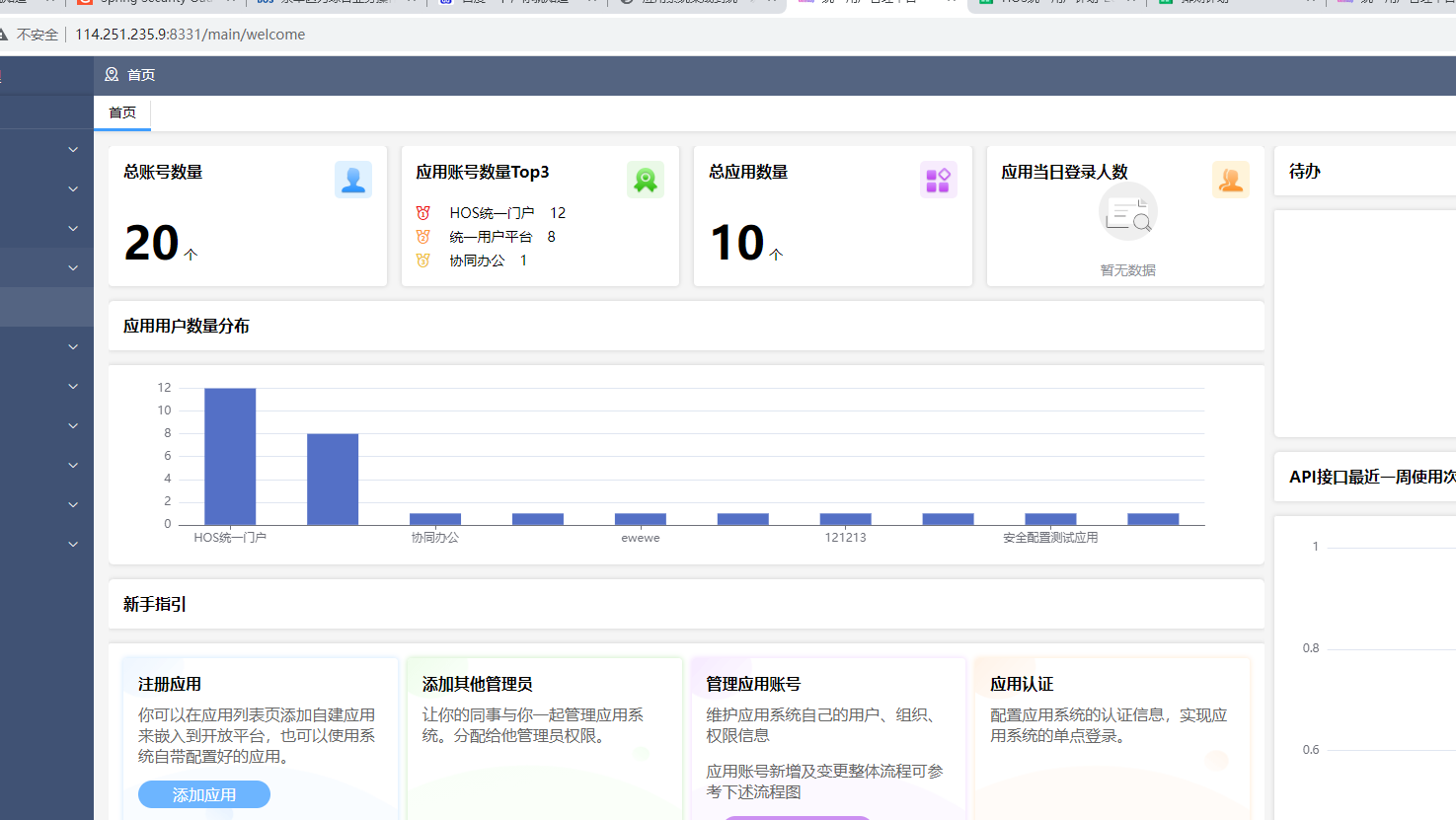This screenshot has height=820, width=1456.
Task: Switch to the 首页 page tab
Action: tap(122, 113)
